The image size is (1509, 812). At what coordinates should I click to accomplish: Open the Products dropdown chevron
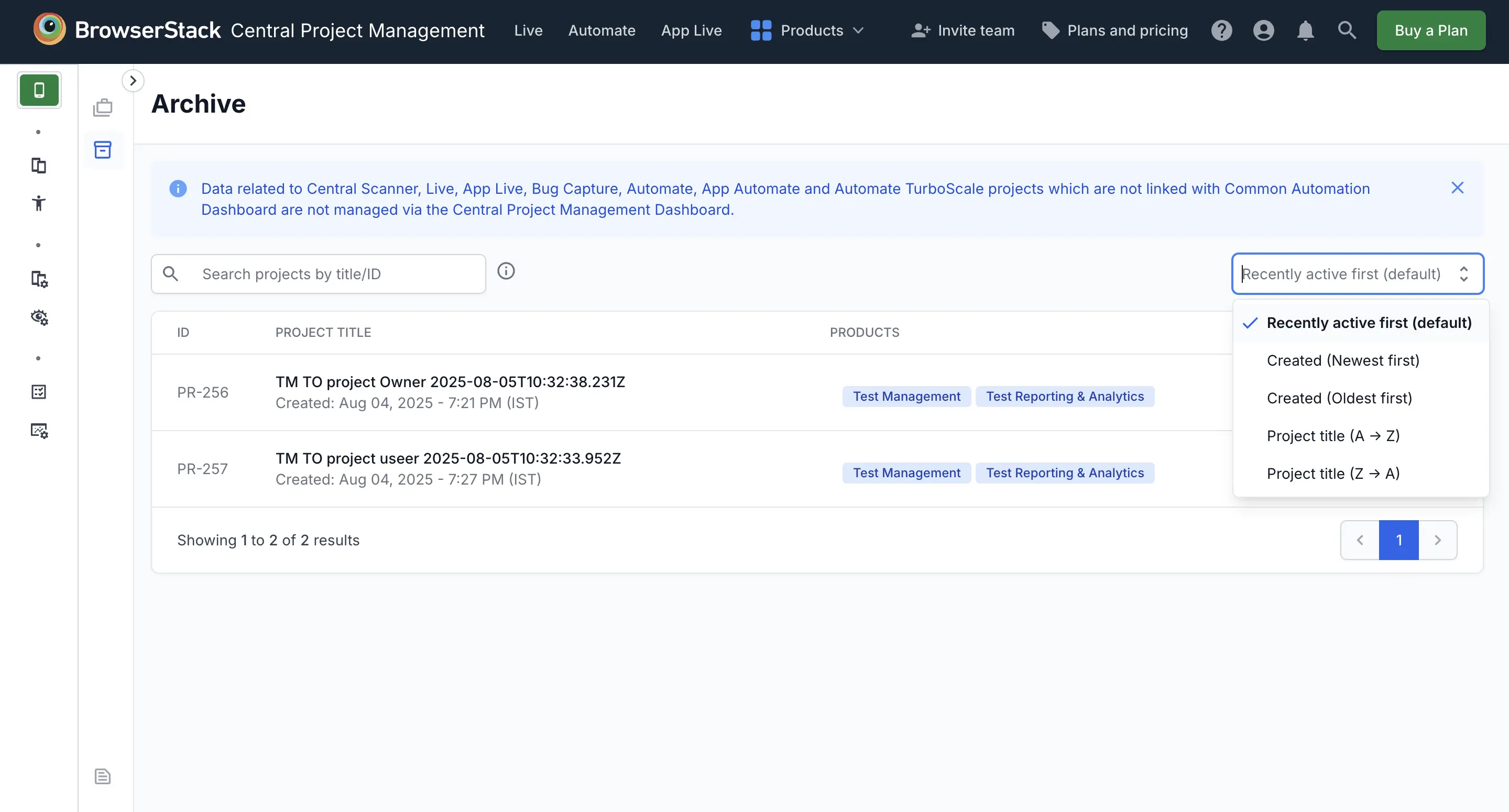pos(858,30)
